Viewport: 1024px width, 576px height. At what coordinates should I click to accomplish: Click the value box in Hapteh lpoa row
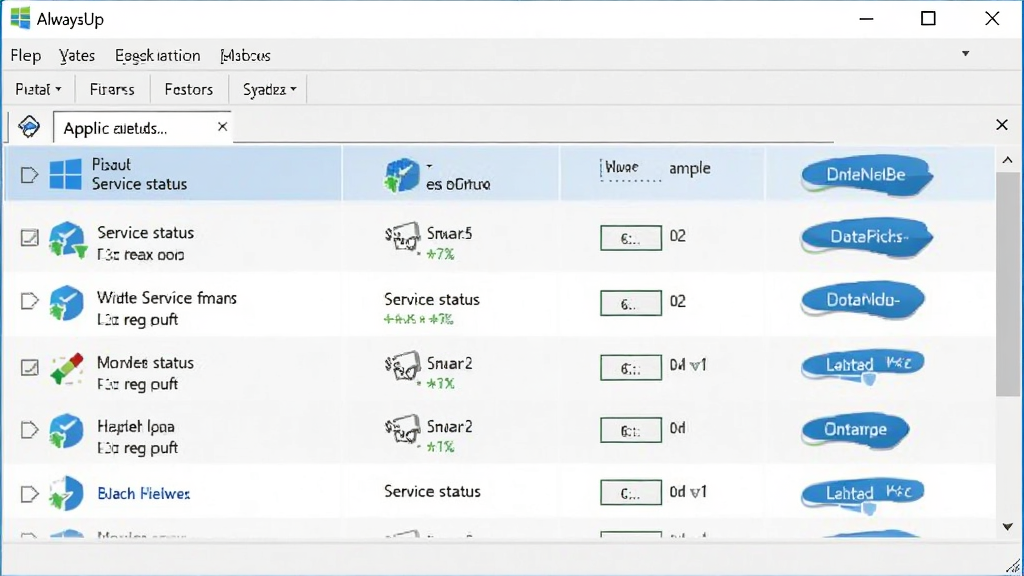(x=631, y=430)
